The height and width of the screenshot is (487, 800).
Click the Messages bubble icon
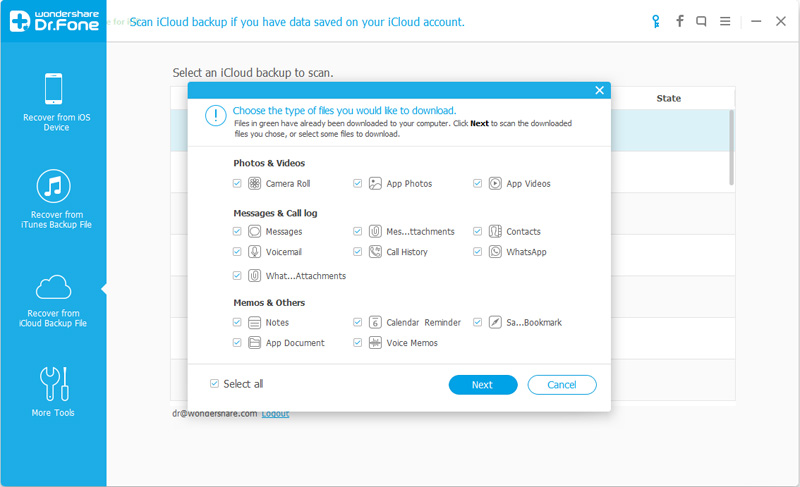254,232
